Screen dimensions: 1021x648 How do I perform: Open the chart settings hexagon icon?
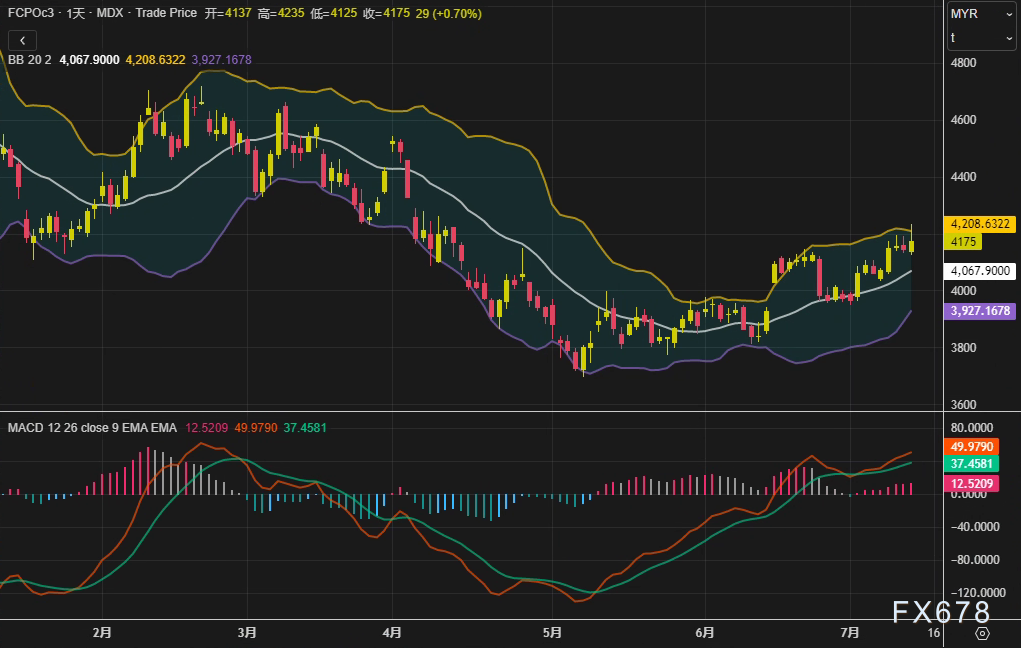click(x=982, y=633)
